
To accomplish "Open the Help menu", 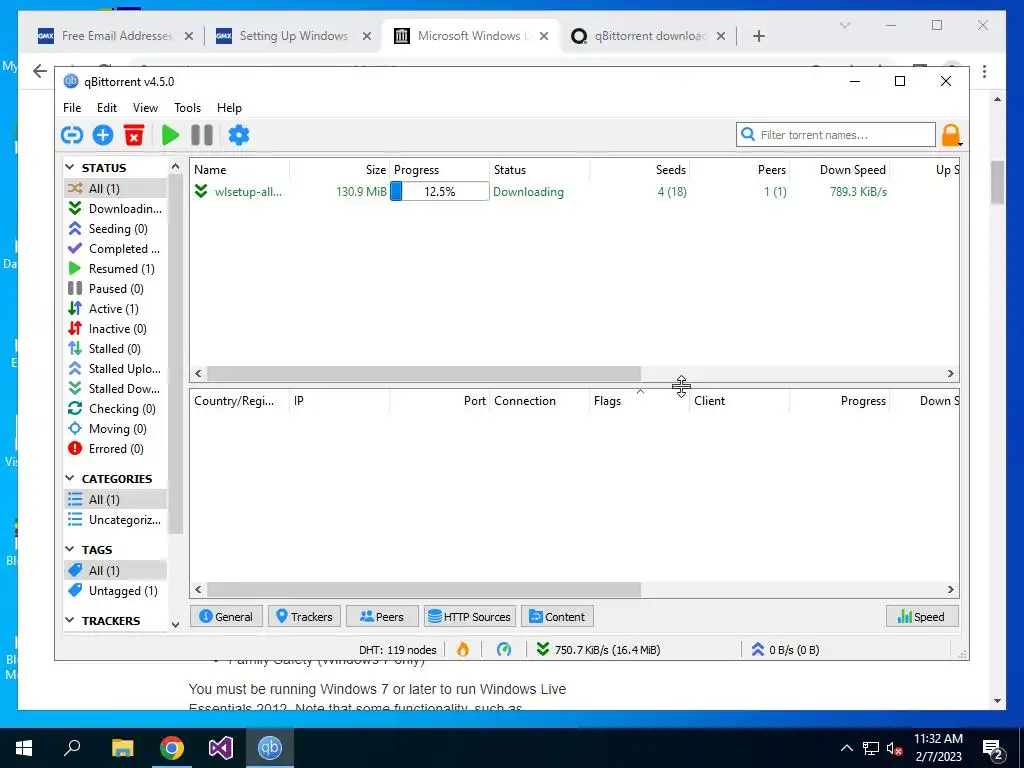I will [x=229, y=108].
